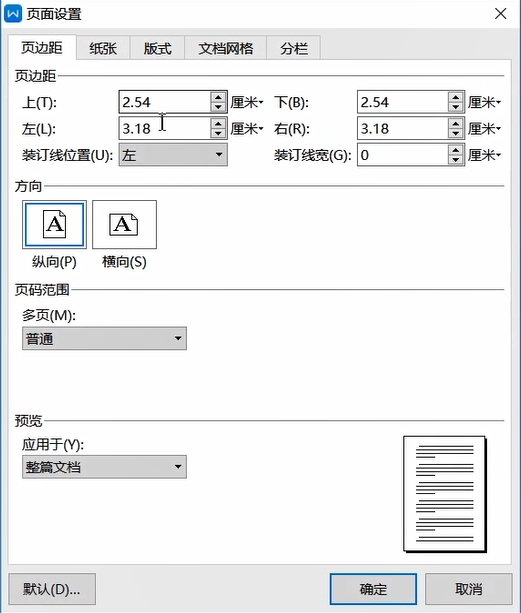The height and width of the screenshot is (613, 521).
Task: Open the 分栏 tab
Action: point(294,48)
